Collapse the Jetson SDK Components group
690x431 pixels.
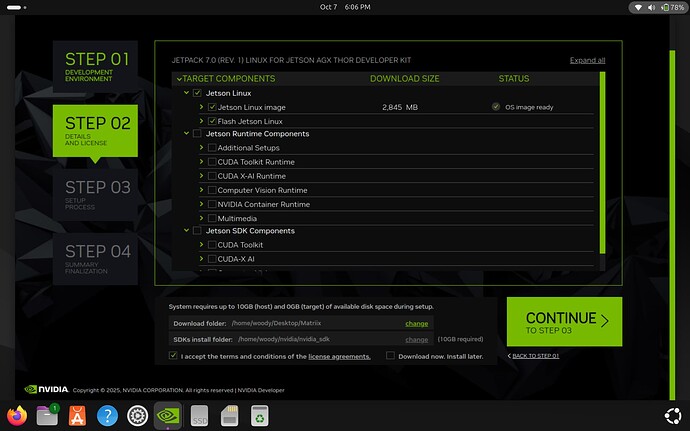186,230
